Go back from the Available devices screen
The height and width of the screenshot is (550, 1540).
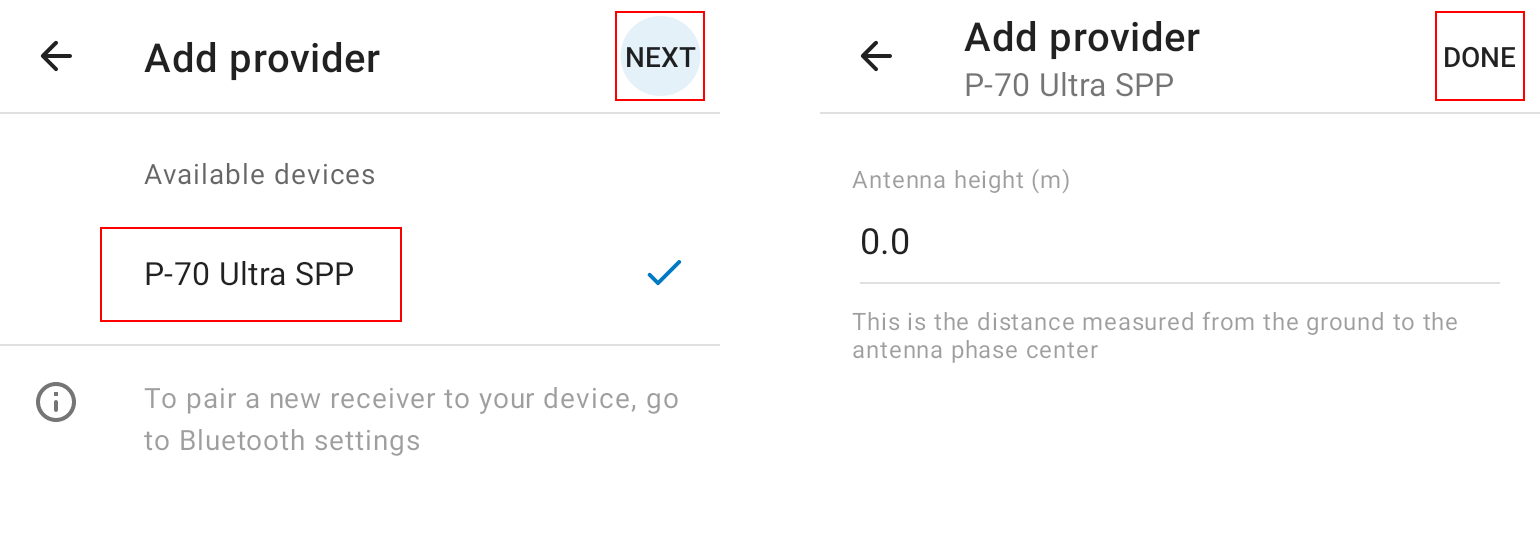click(56, 57)
